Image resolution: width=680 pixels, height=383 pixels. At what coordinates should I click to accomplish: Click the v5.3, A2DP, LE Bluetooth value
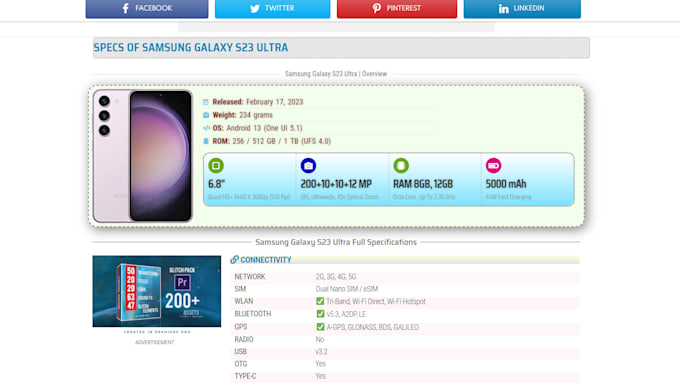coord(346,314)
